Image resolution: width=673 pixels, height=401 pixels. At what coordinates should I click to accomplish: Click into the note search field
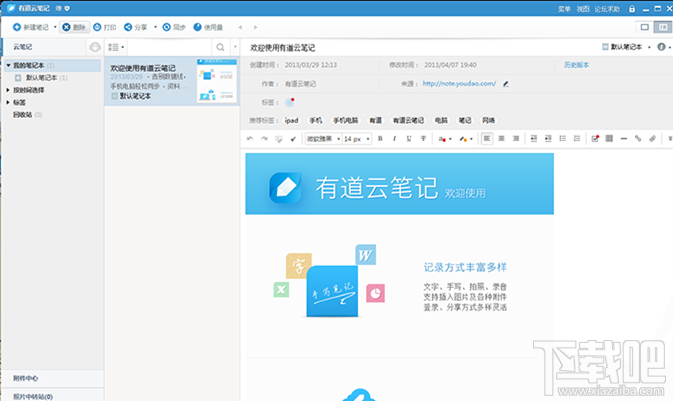(170, 47)
